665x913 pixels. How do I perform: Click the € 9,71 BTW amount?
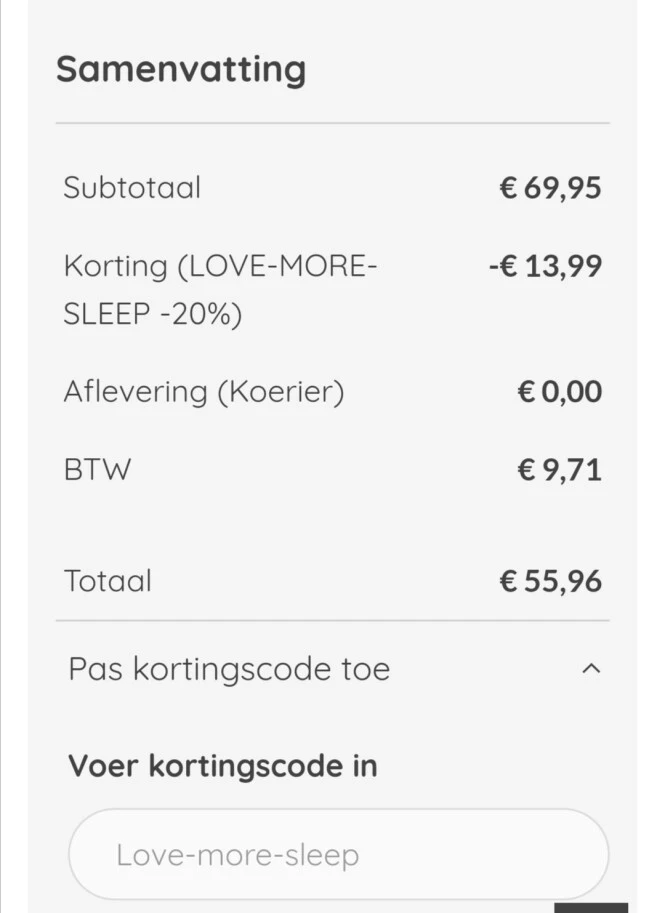coord(560,468)
